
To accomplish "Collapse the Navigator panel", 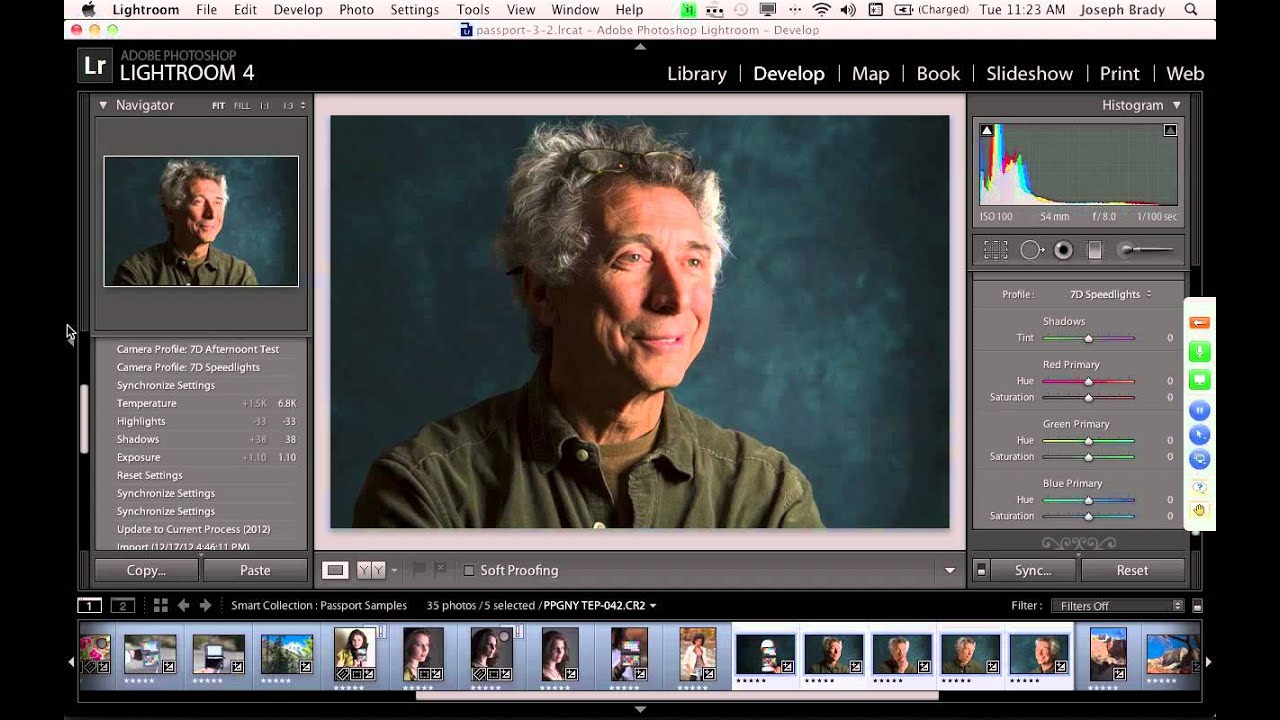I will [102, 105].
